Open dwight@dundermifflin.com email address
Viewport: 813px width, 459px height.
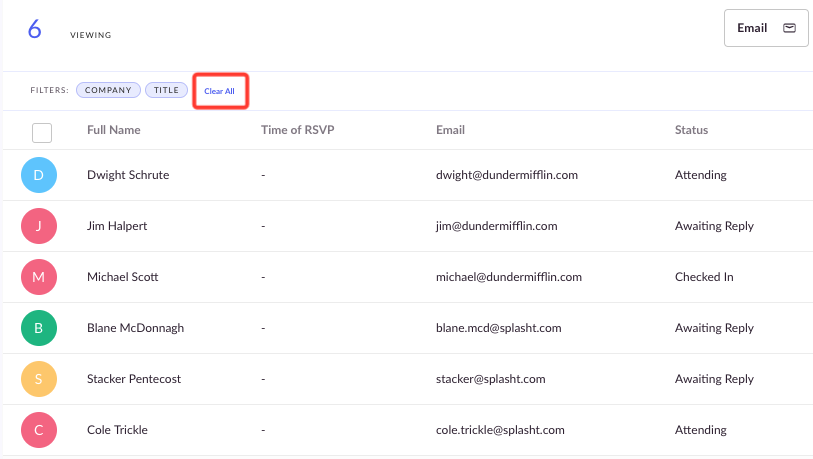[x=507, y=175]
